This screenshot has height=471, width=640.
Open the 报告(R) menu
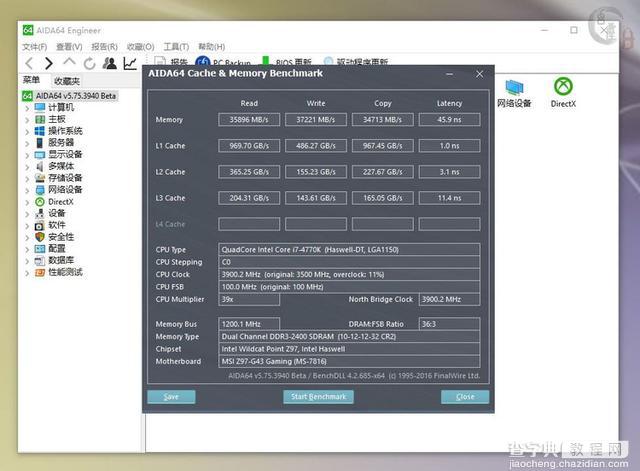[104, 47]
